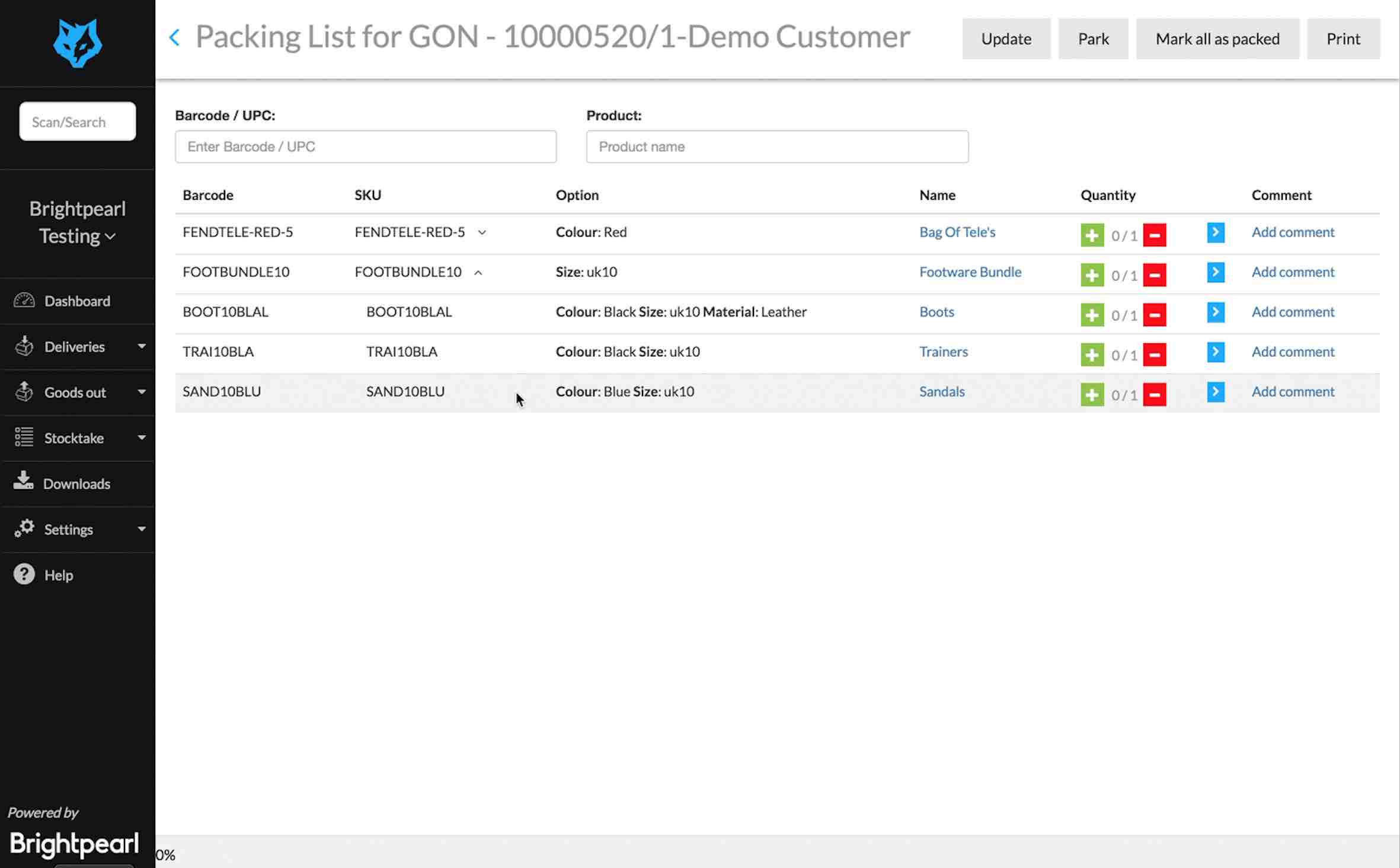The image size is (1400, 868).
Task: Add comment for Footware Bundle
Action: coord(1293,272)
